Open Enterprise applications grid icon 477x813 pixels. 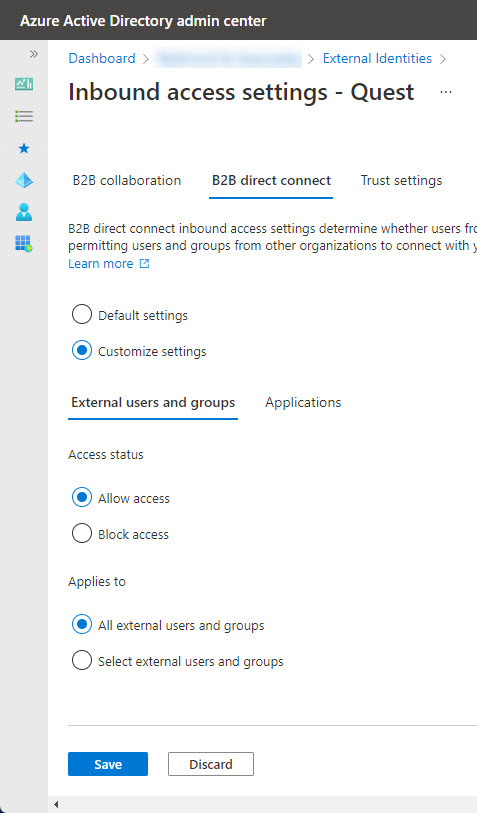24,243
